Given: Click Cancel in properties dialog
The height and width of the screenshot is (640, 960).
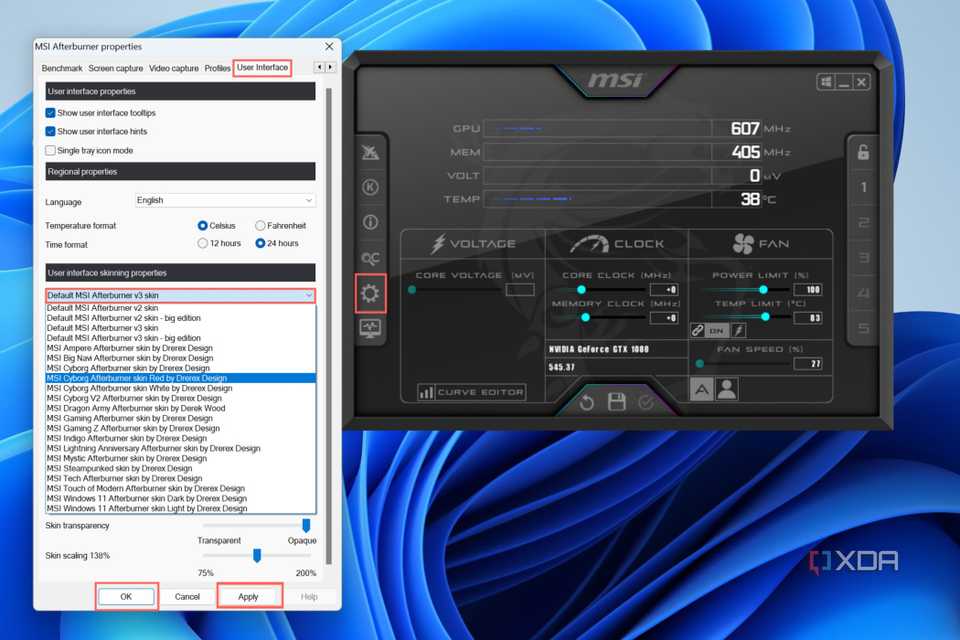Looking at the screenshot, I should point(187,597).
